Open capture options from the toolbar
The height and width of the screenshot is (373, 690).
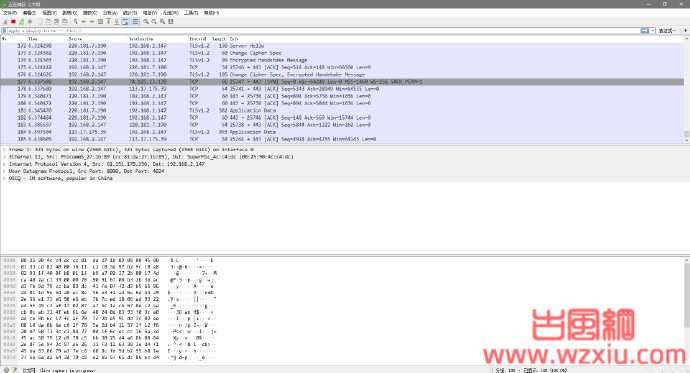point(30,22)
